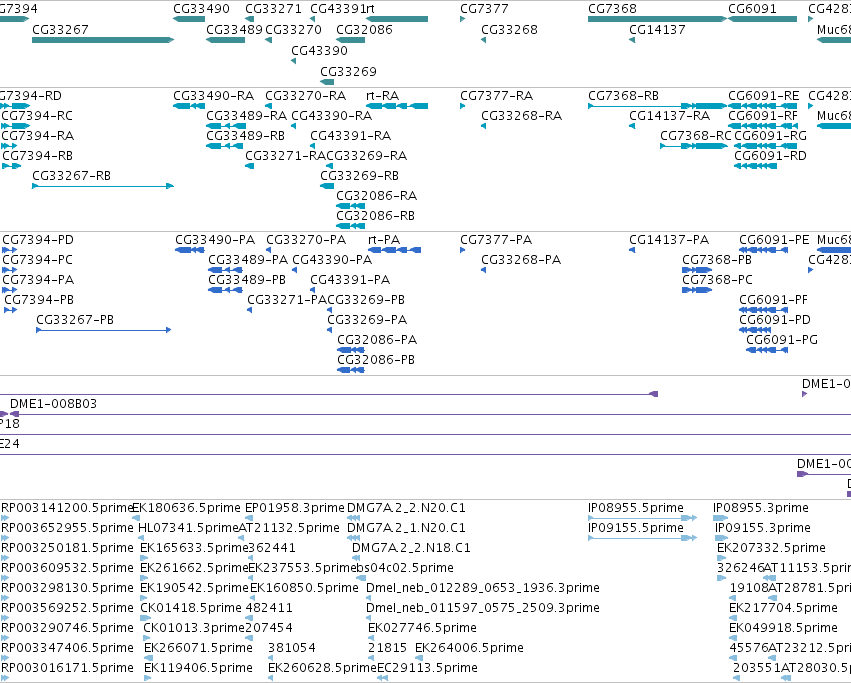Open protein CG33489-PB label
Screen dimensions: 851x683
point(247,280)
